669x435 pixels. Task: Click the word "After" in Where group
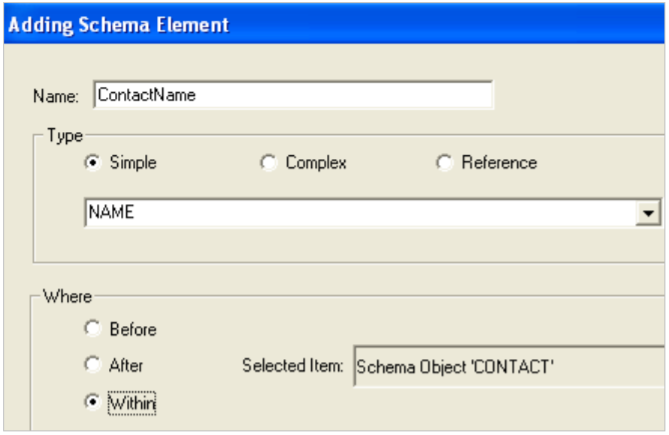pyautogui.click(x=128, y=365)
